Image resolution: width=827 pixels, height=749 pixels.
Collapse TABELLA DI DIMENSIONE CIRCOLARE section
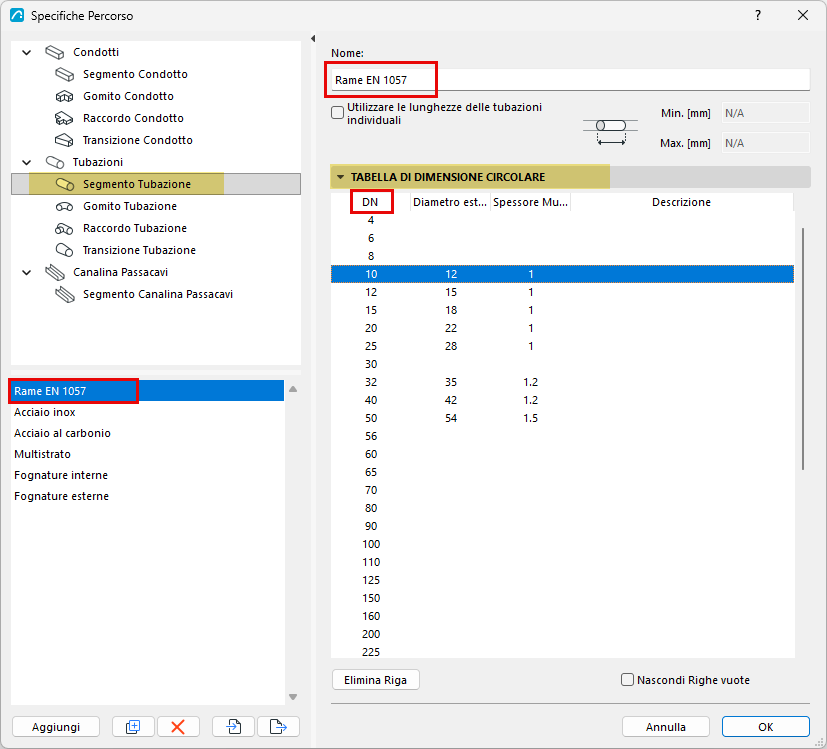[x=341, y=177]
